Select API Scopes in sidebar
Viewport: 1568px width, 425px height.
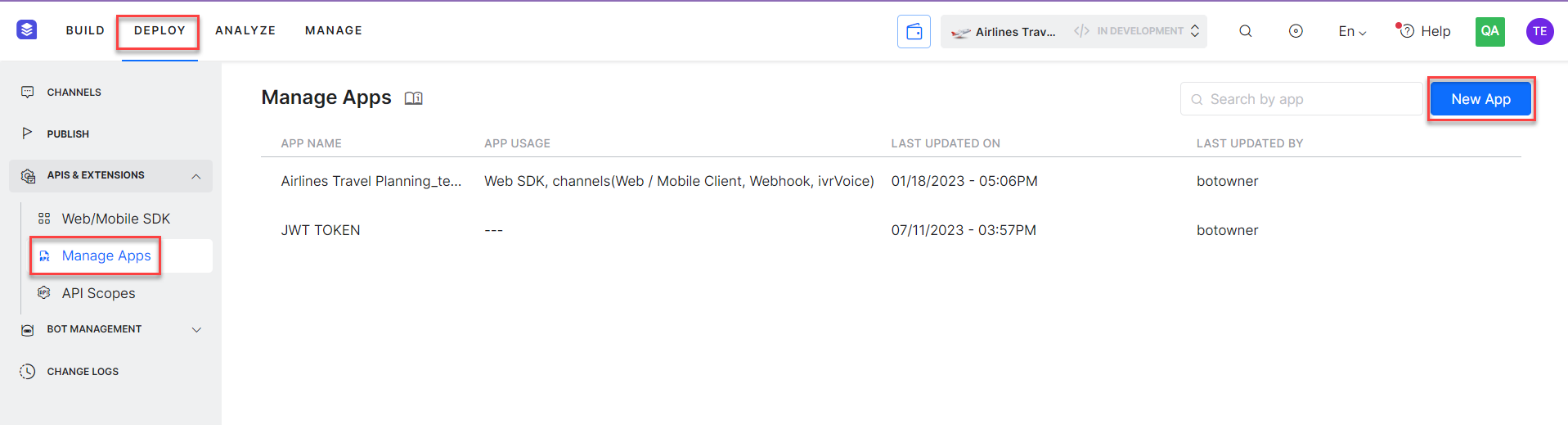98,293
